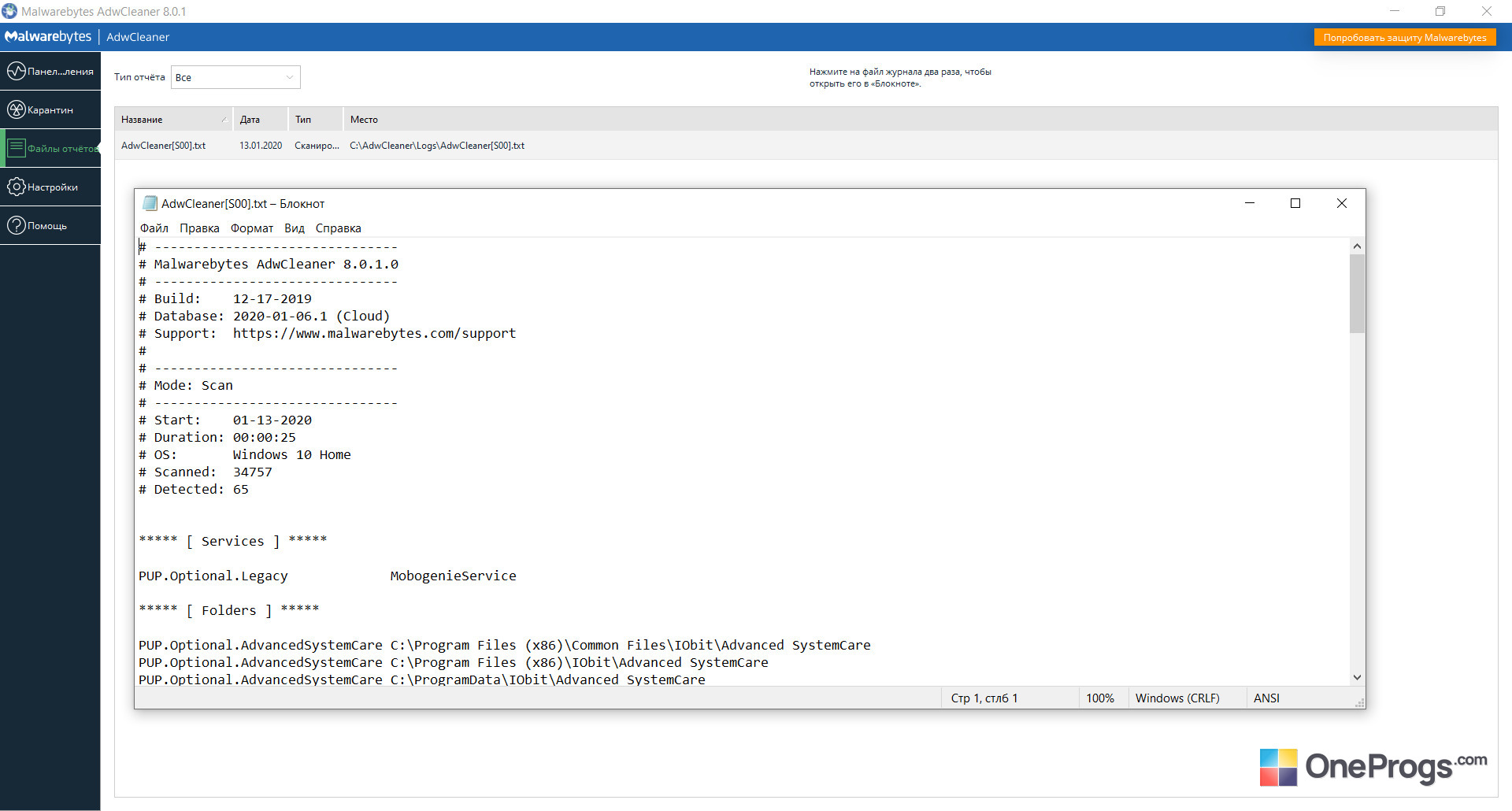Screen dimensions: 1512x811
Task: Click Notepad window resize grip corner
Action: pyautogui.click(x=1359, y=703)
